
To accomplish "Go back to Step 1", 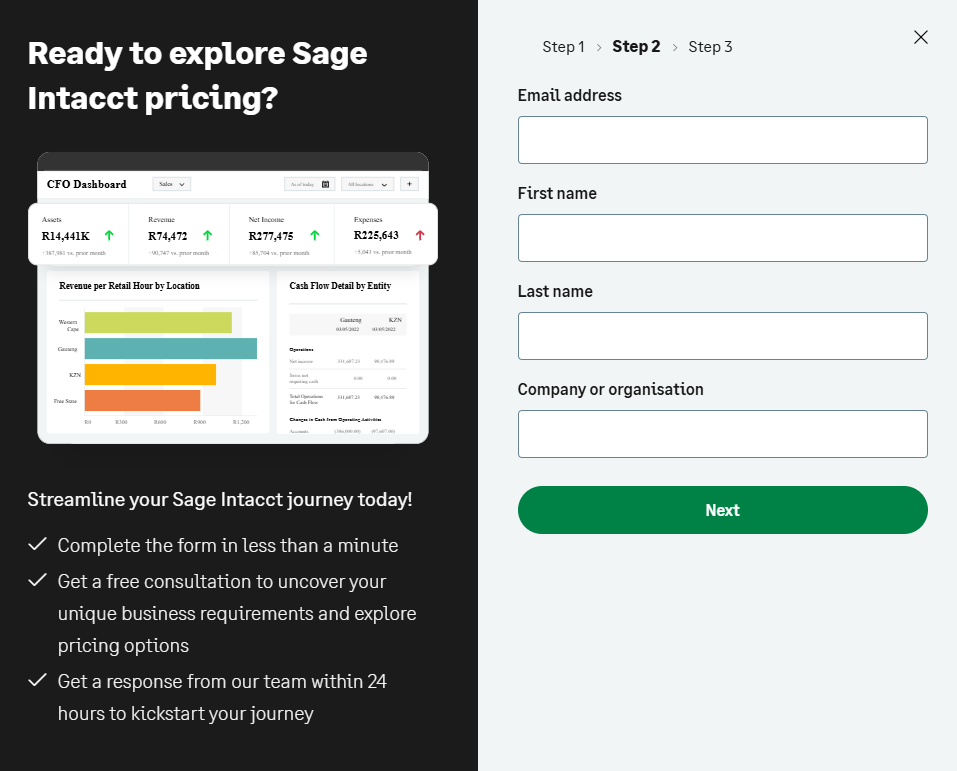I will click(x=563, y=47).
